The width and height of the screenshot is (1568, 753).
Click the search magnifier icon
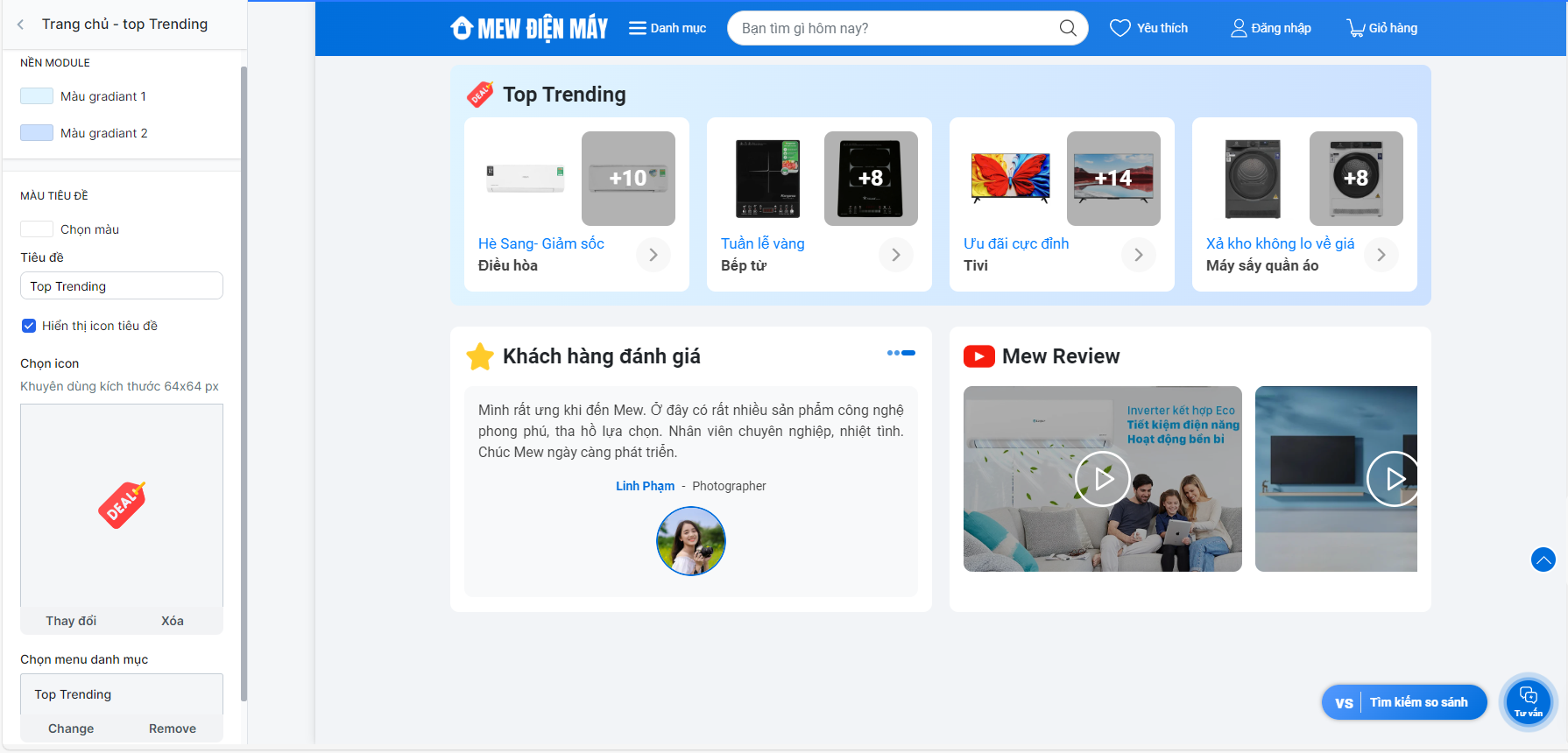[1067, 28]
